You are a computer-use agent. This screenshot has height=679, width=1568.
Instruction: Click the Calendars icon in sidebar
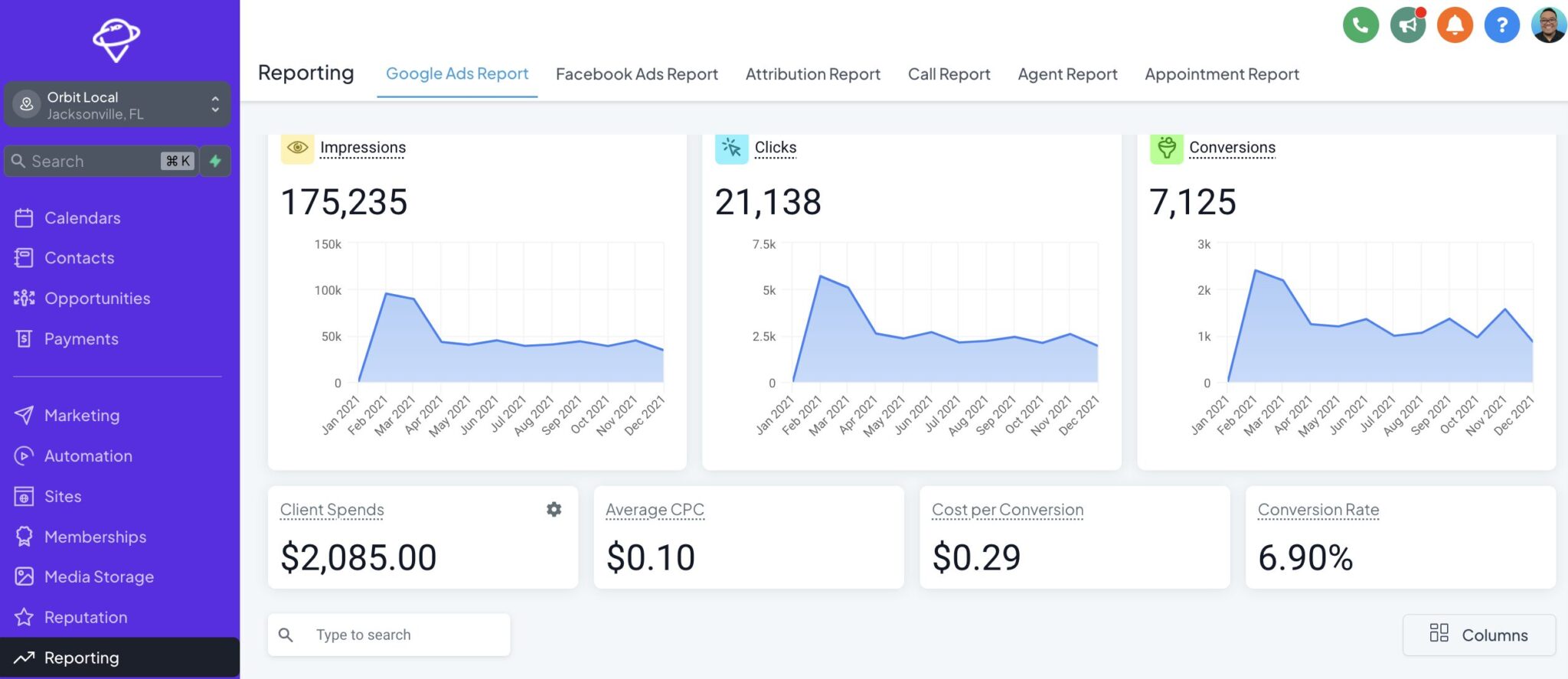click(24, 218)
